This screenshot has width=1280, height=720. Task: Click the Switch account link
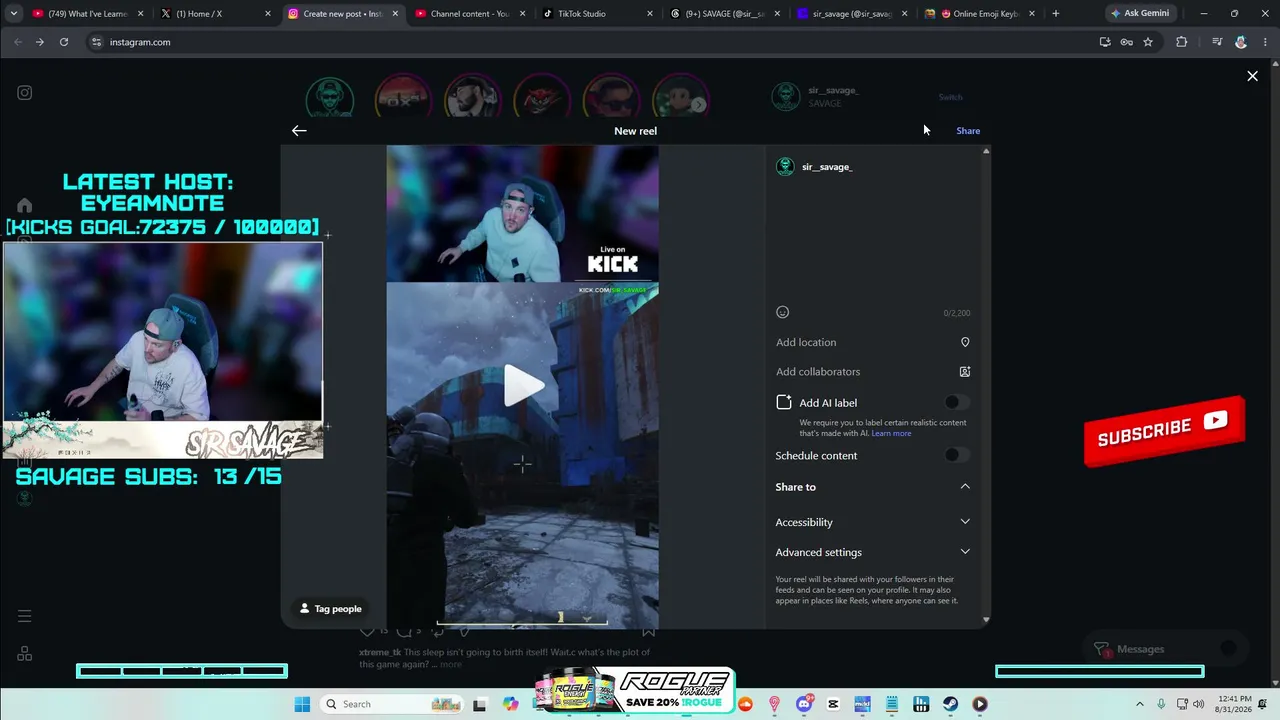coord(950,97)
